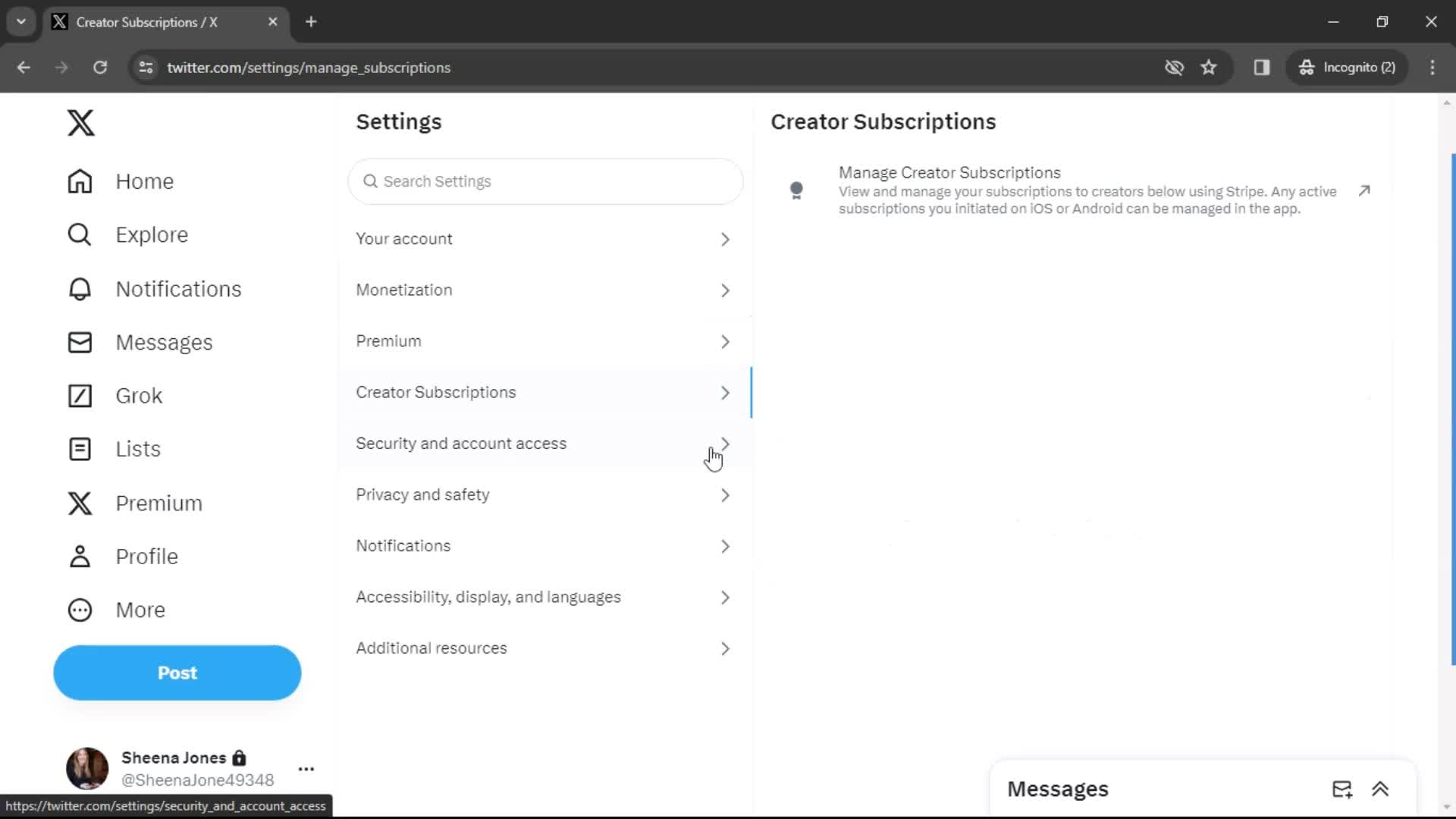The width and height of the screenshot is (1456, 819).
Task: Select Privacy and safety label
Action: pos(422,494)
